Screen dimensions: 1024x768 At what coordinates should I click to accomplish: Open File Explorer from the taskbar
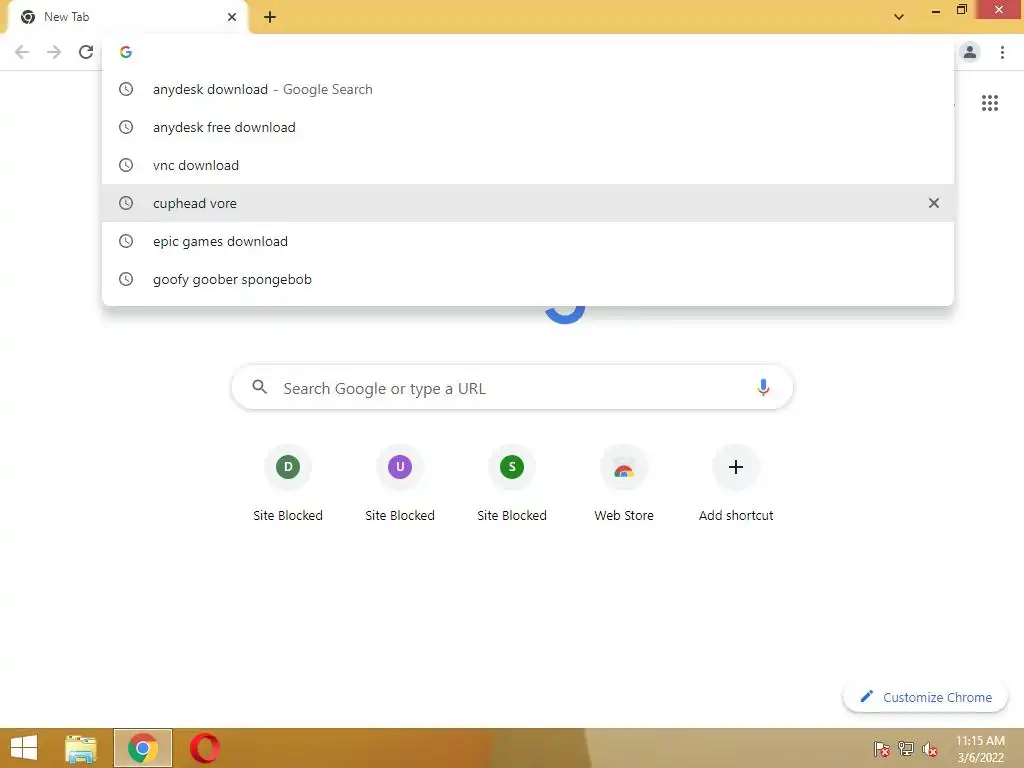pos(81,748)
